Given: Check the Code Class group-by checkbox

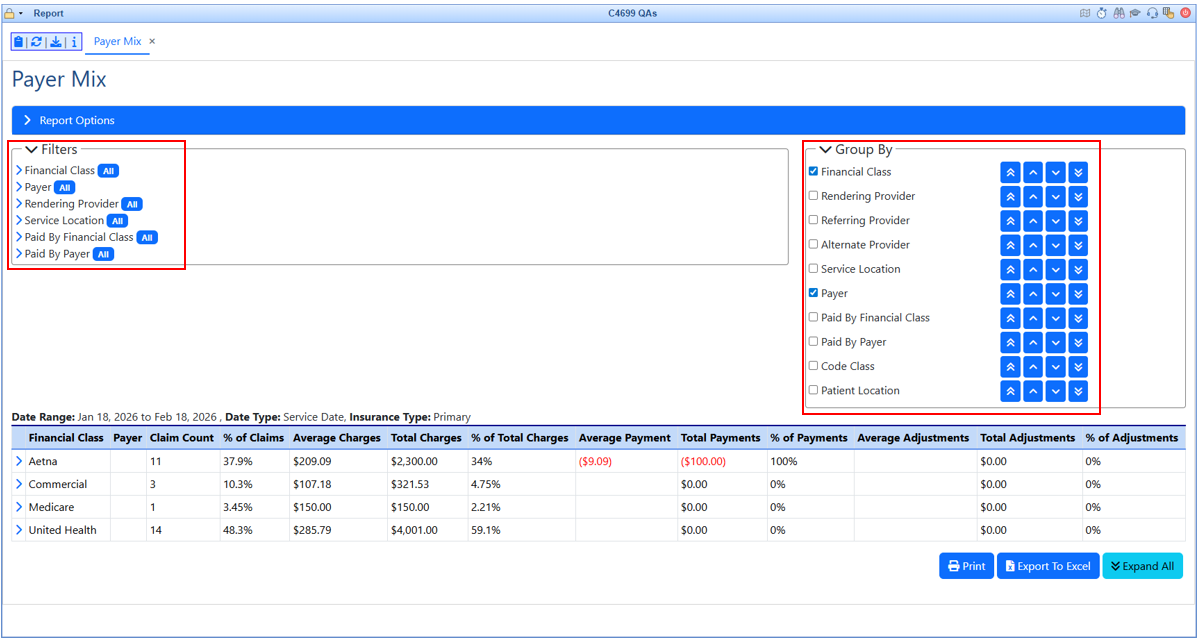Looking at the screenshot, I should [814, 365].
